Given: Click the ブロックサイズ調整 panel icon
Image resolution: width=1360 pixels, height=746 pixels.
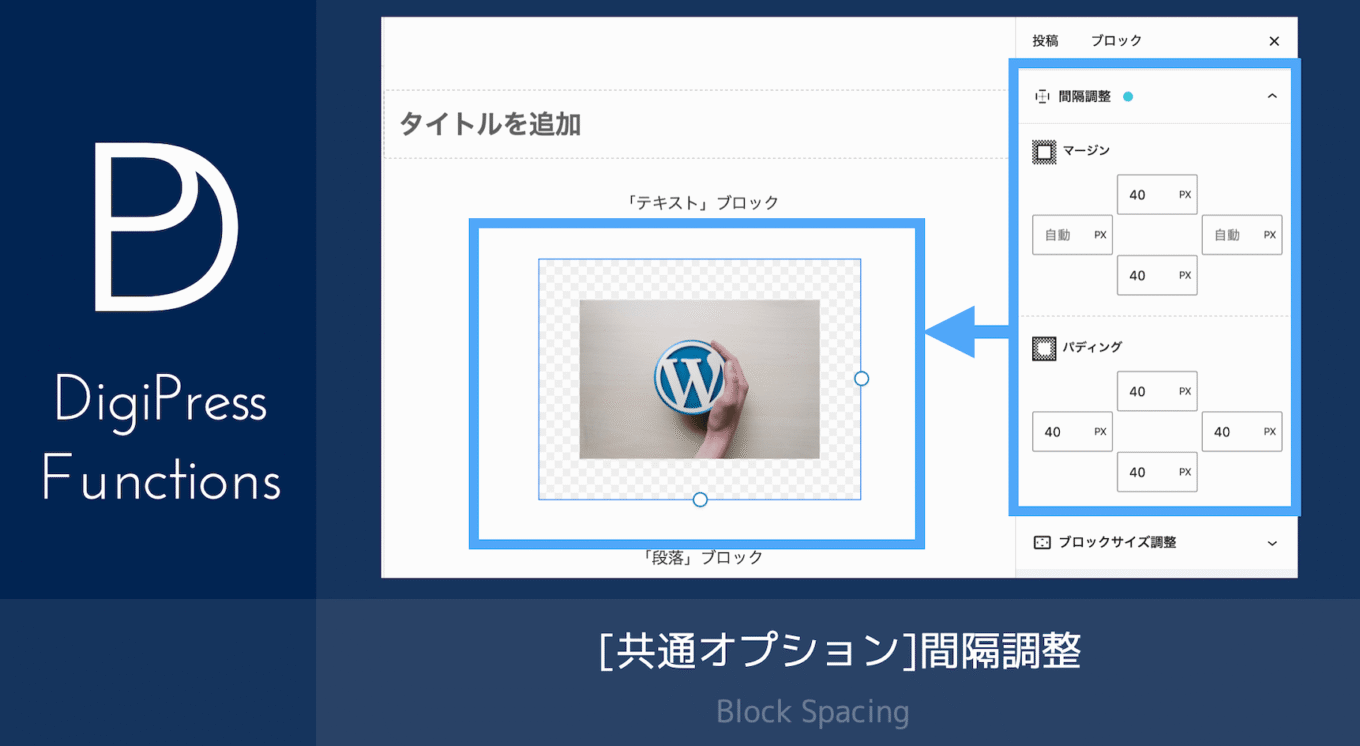Looking at the screenshot, I should [1042, 543].
